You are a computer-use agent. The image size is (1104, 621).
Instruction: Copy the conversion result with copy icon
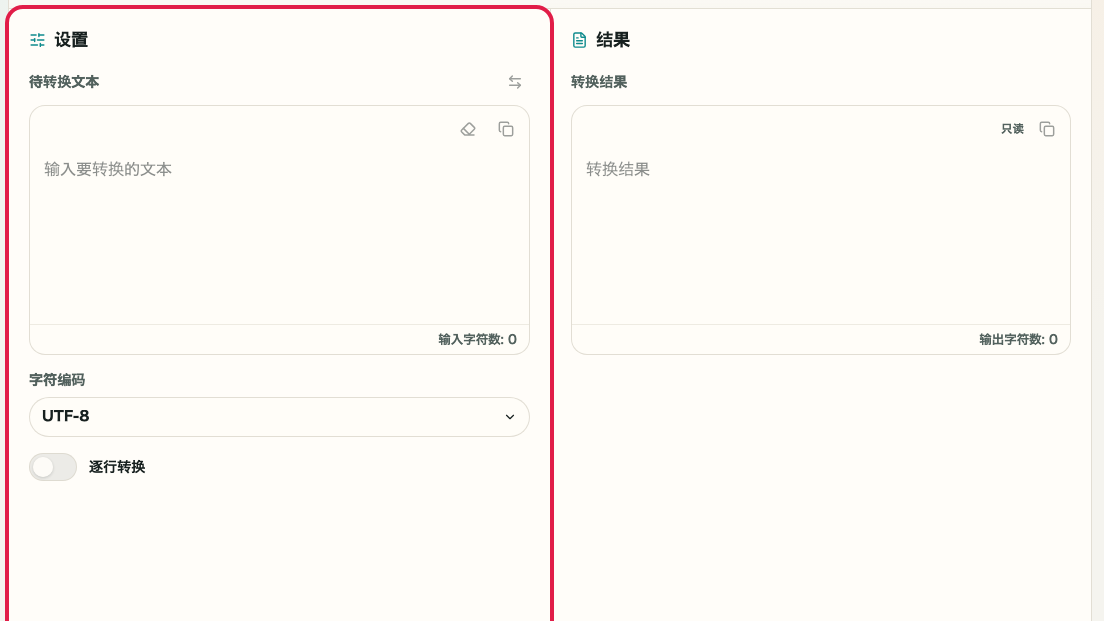coord(1047,130)
